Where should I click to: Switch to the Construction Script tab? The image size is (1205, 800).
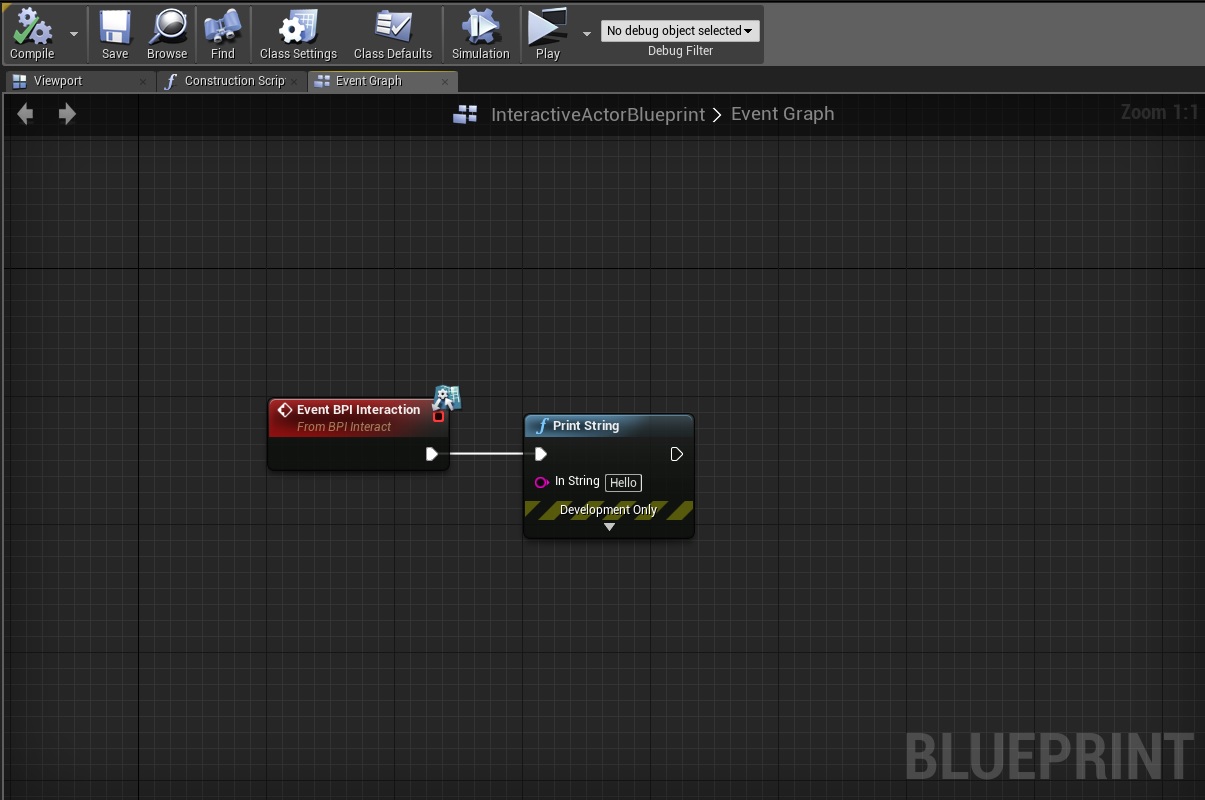click(234, 81)
